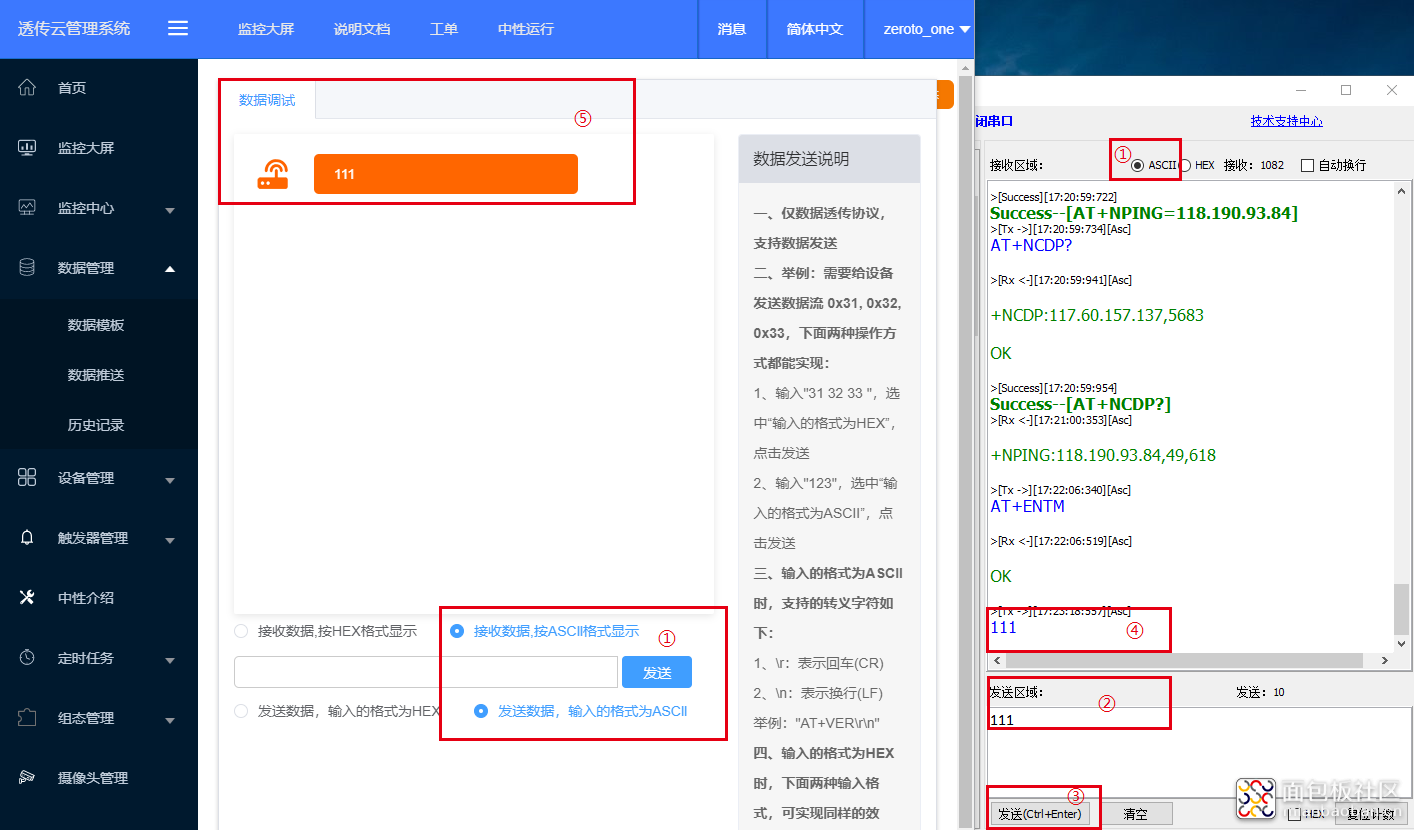Select 接收数据,按ASCII格式显示 radio option
The width and height of the screenshot is (1414, 830).
(x=457, y=631)
